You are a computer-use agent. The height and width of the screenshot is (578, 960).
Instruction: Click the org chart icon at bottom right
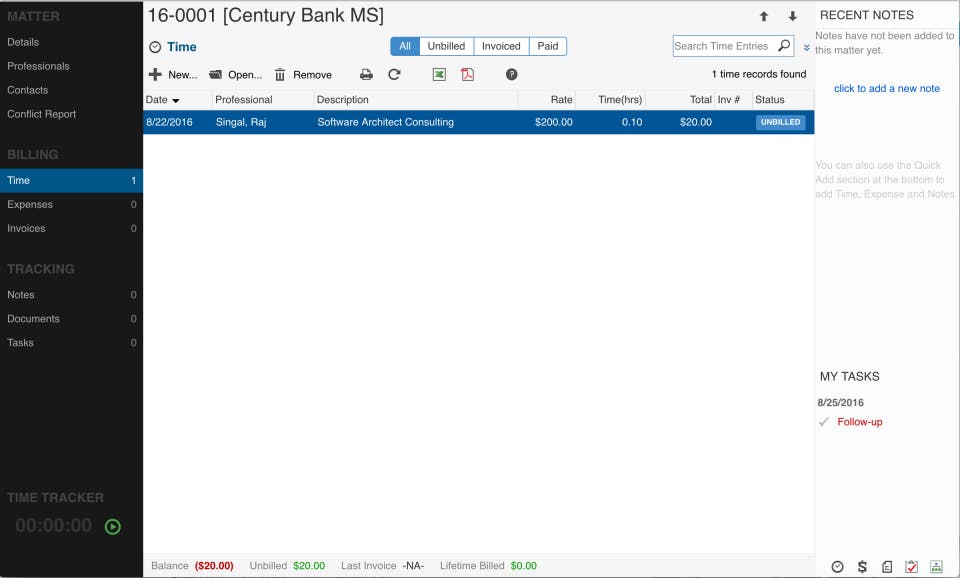(936, 567)
